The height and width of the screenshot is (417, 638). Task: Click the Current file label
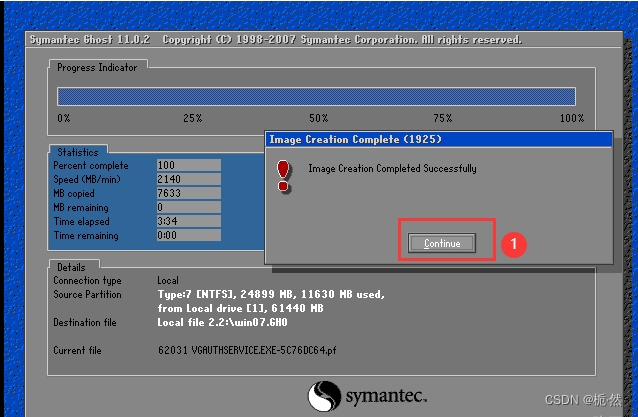(77, 350)
